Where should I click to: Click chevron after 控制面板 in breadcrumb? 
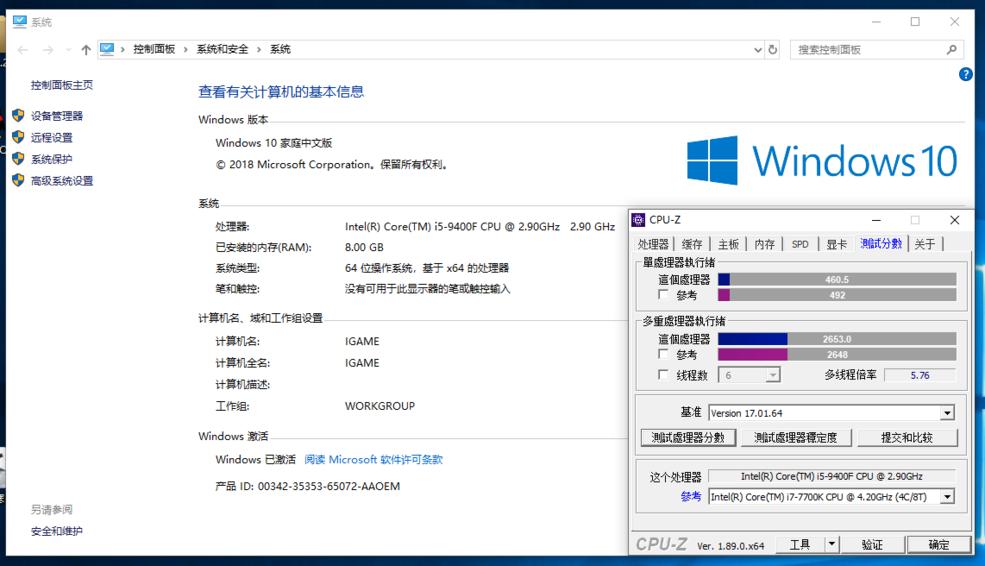pyautogui.click(x=185, y=50)
